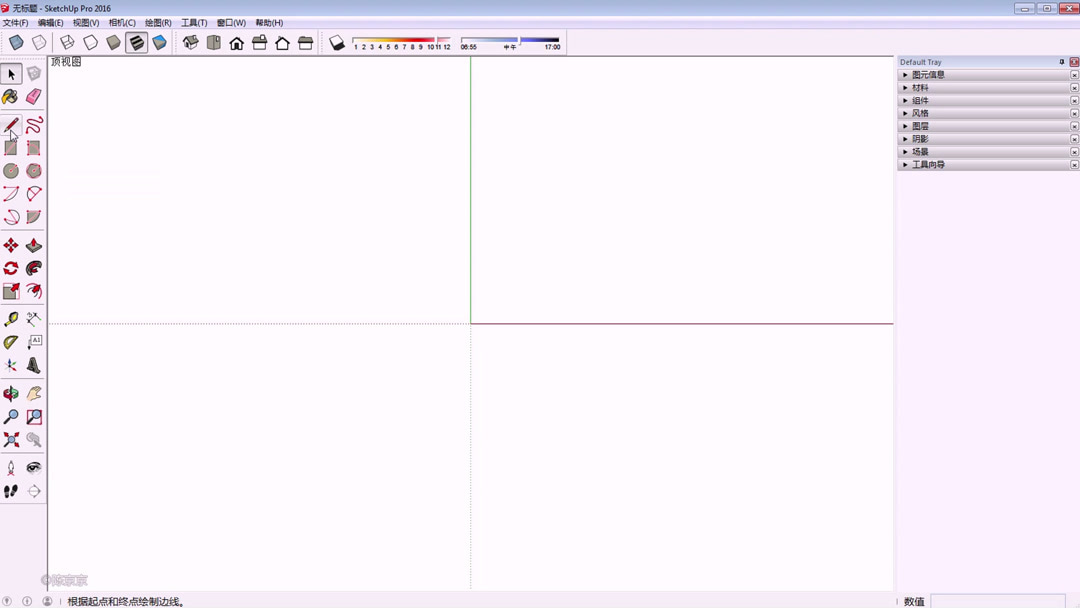This screenshot has width=1080, height=608.
Task: Select the Eraser tool
Action: 33,96
